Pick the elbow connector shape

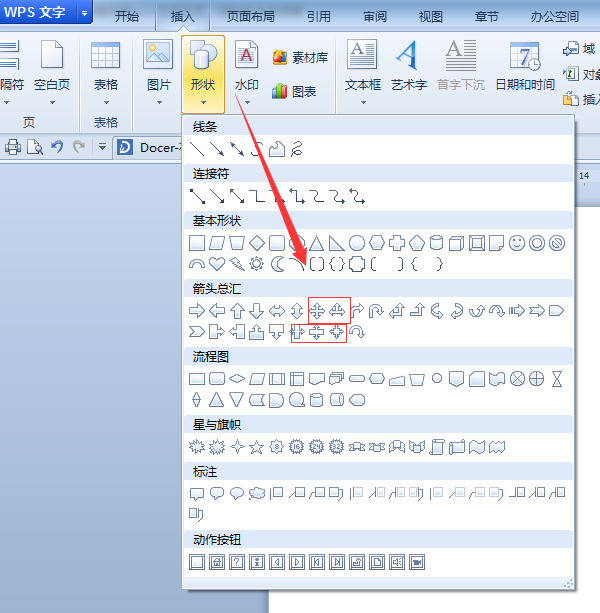(x=257, y=196)
